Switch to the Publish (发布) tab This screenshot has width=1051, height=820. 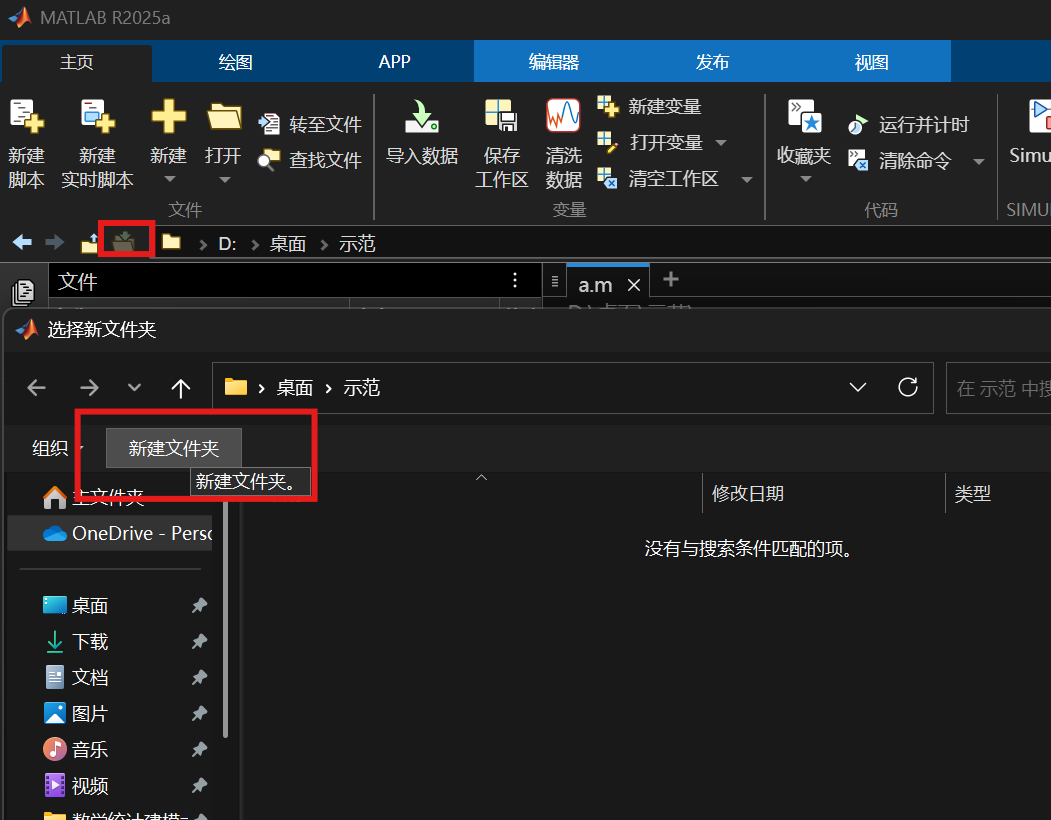(x=712, y=62)
